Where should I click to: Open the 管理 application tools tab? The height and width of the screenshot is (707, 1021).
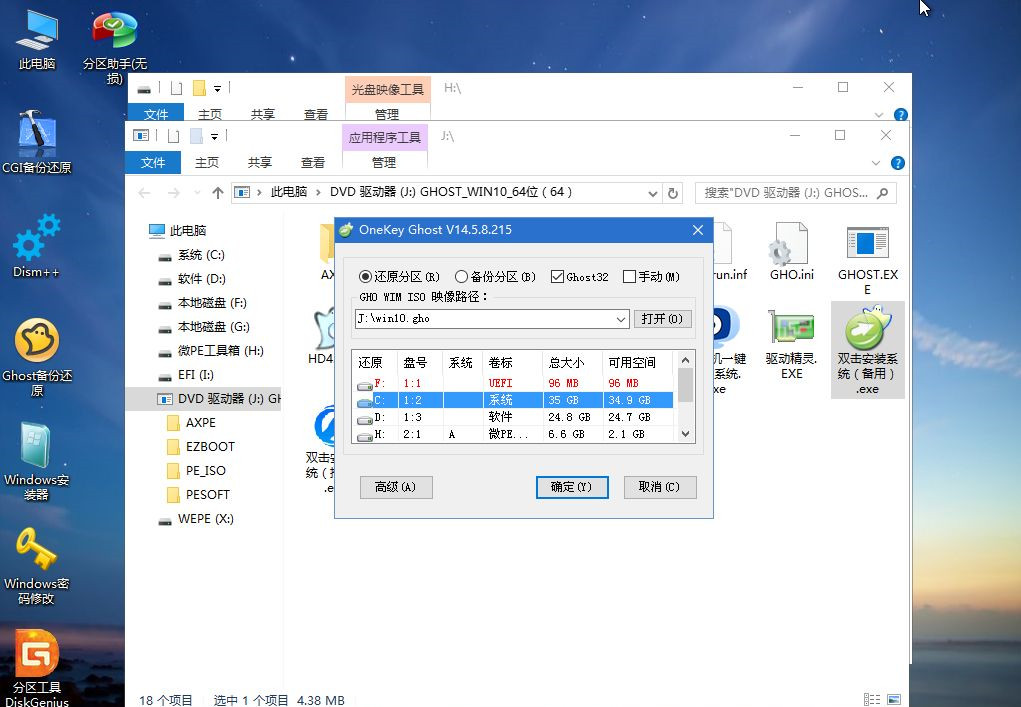(383, 162)
